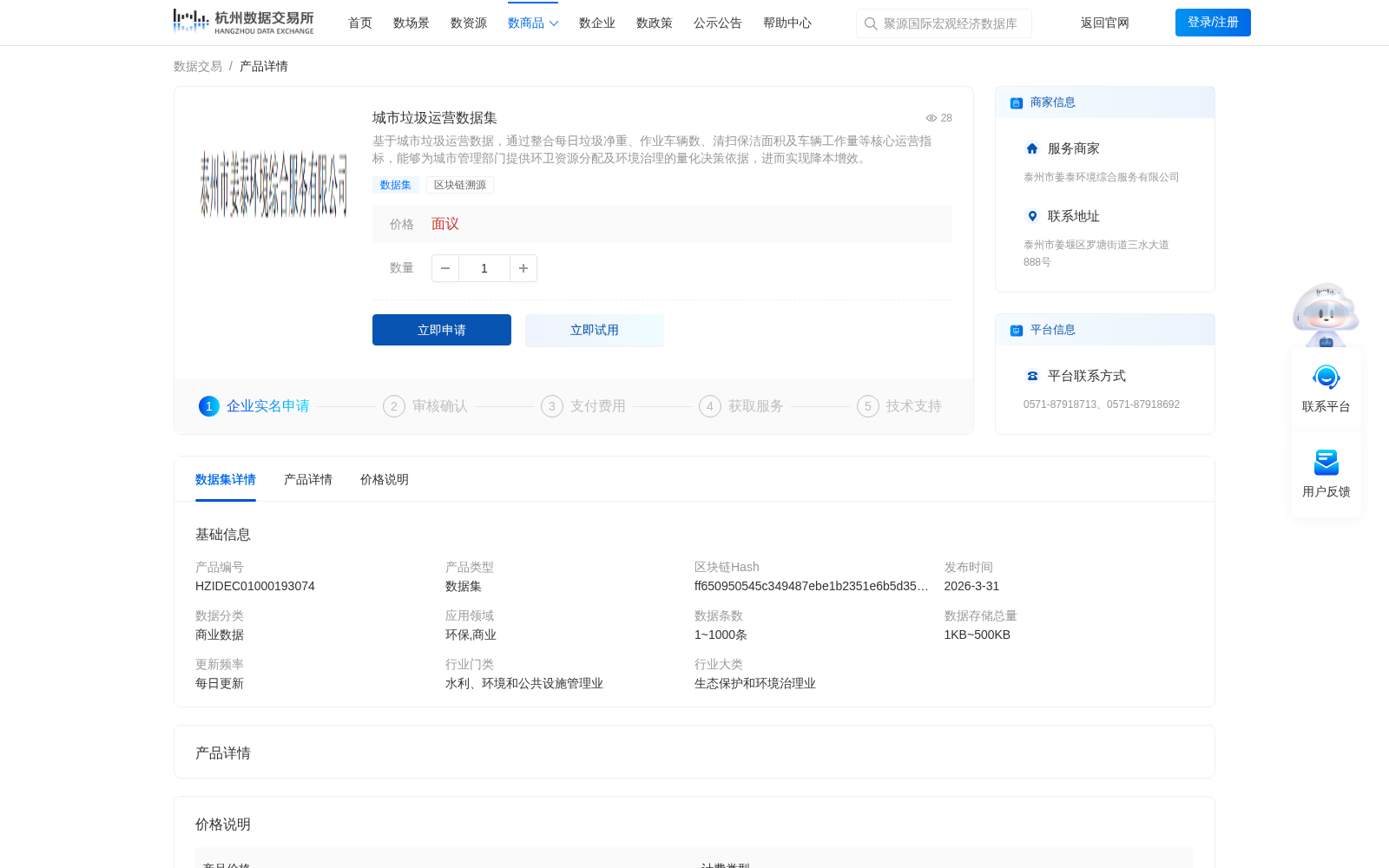Click the merchant name 泰州市姜泰环境综合服务有限公司
1389x868 pixels.
(x=1102, y=177)
